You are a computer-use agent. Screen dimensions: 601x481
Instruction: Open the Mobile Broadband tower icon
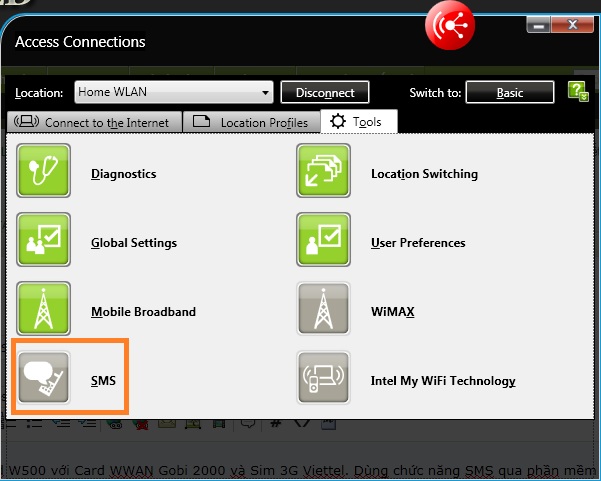(44, 309)
